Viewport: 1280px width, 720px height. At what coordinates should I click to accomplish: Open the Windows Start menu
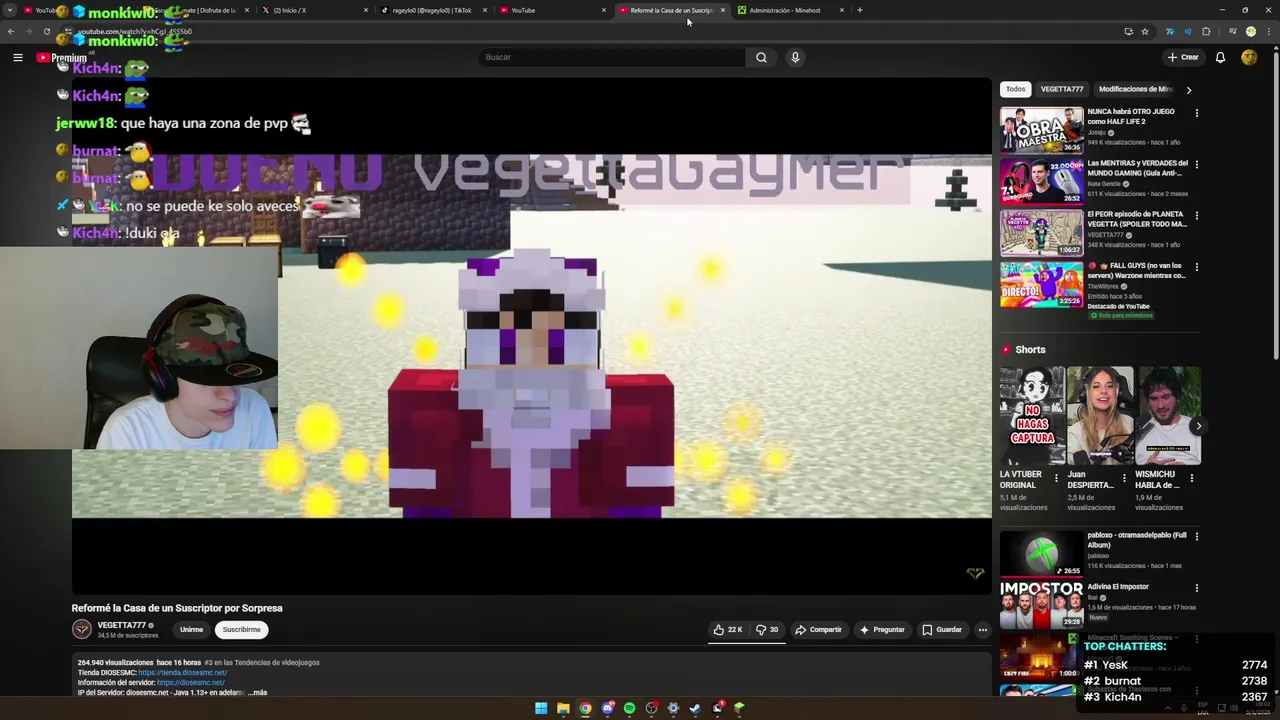[541, 708]
